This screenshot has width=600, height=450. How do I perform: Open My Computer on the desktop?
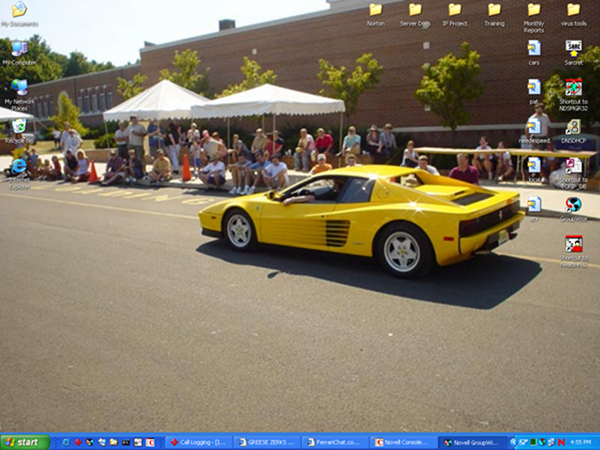[x=19, y=54]
